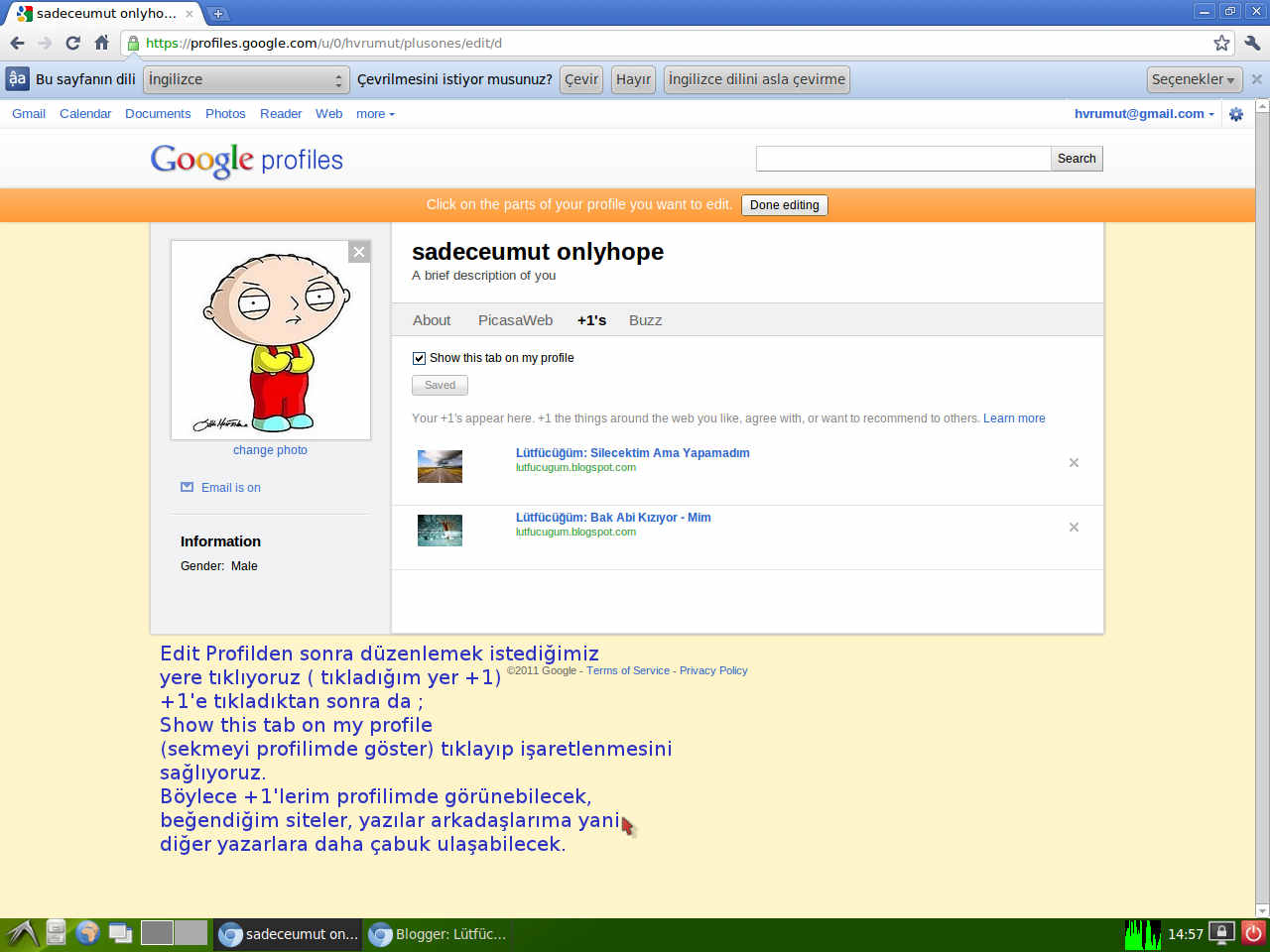
Task: Switch to the first workspace in the pager
Action: [157, 933]
